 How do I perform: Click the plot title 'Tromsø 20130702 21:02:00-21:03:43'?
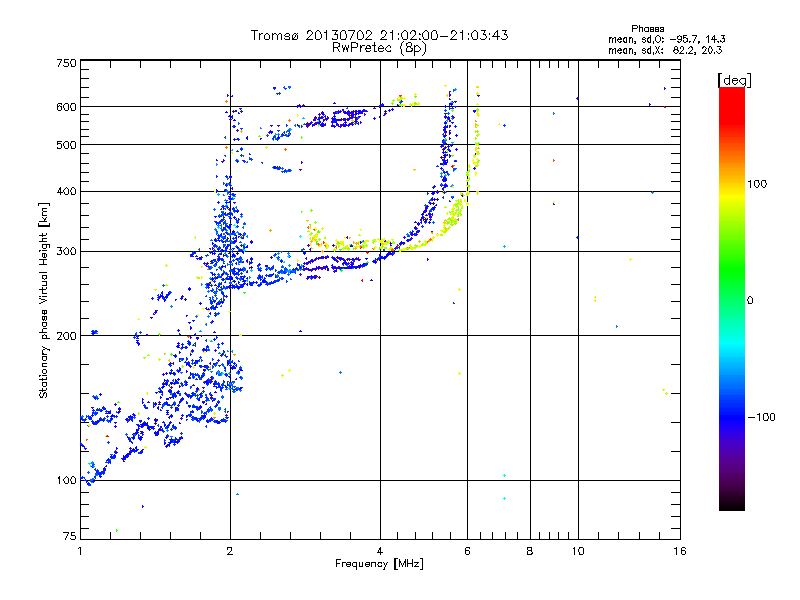[379, 35]
